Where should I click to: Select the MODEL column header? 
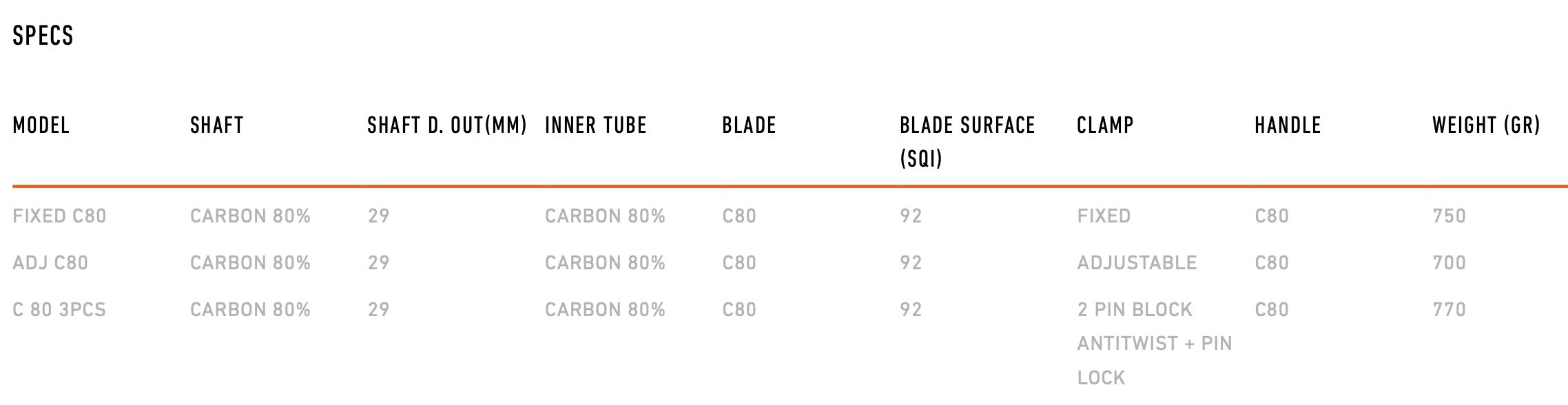click(x=41, y=125)
